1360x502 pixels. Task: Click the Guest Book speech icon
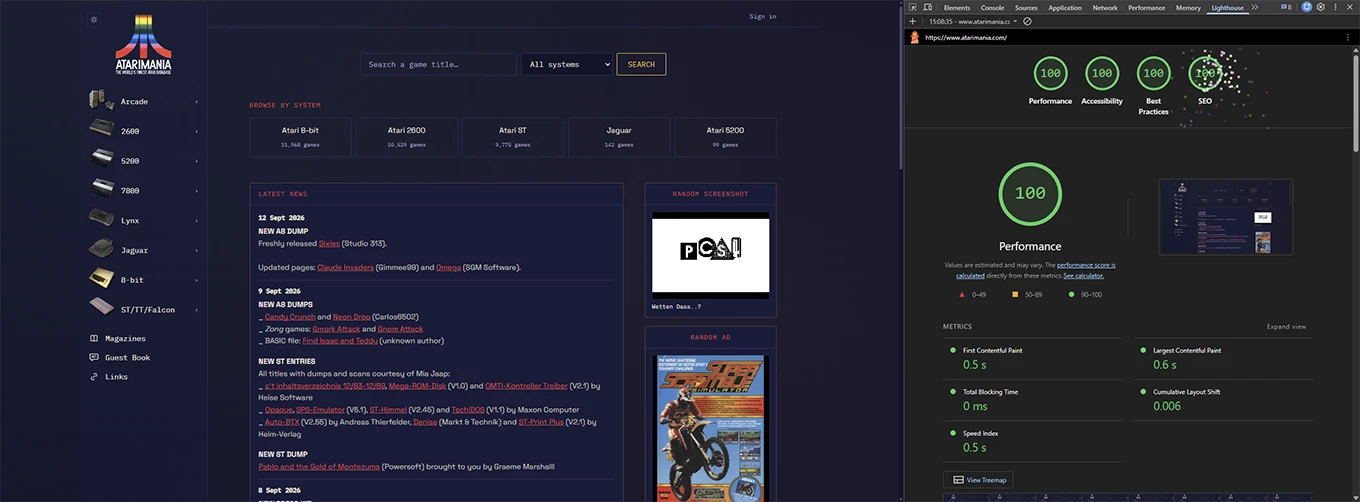click(x=94, y=357)
